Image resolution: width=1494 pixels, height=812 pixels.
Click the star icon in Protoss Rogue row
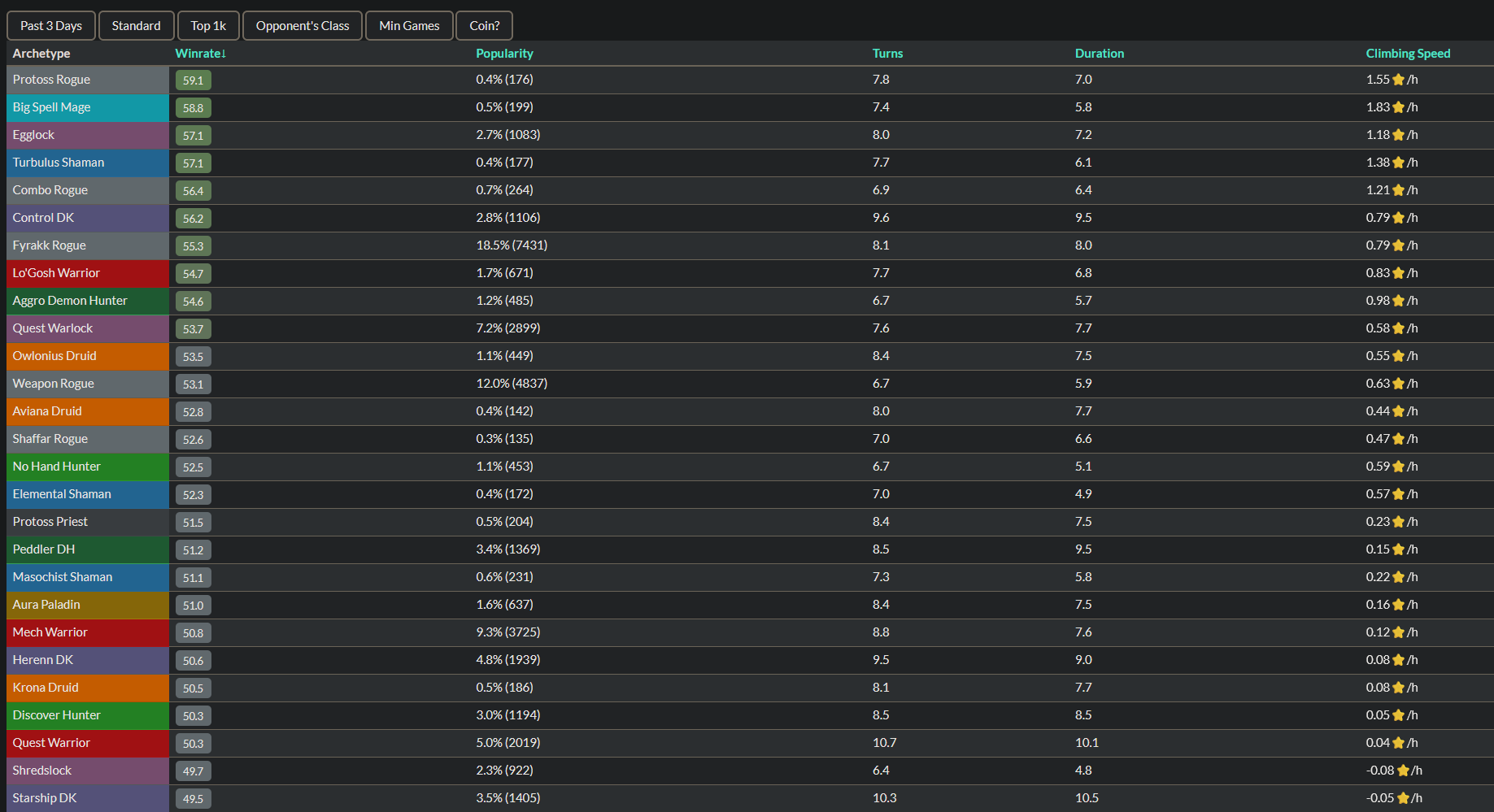(x=1399, y=80)
